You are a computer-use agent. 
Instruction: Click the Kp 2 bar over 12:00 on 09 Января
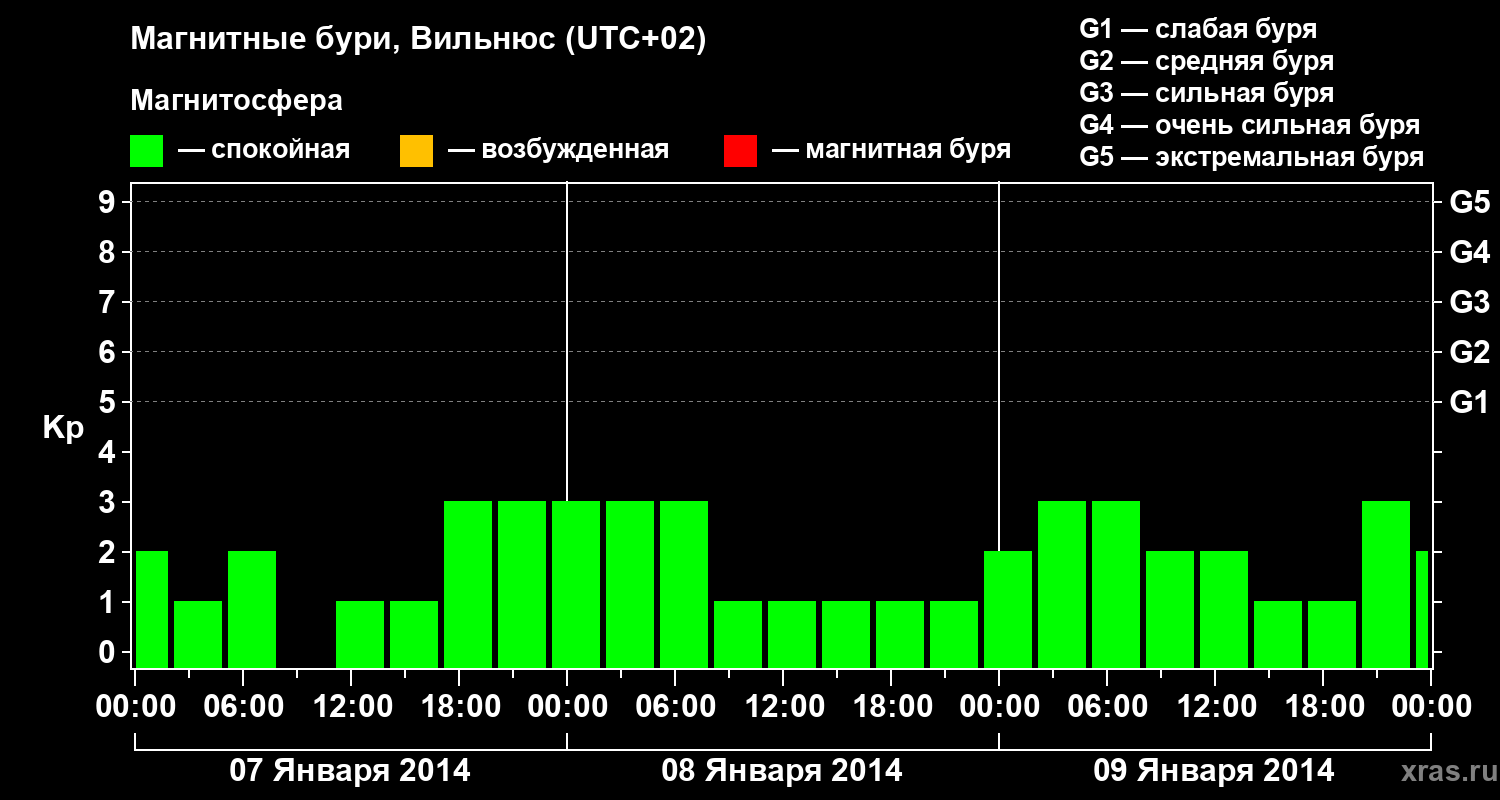coord(1224,609)
